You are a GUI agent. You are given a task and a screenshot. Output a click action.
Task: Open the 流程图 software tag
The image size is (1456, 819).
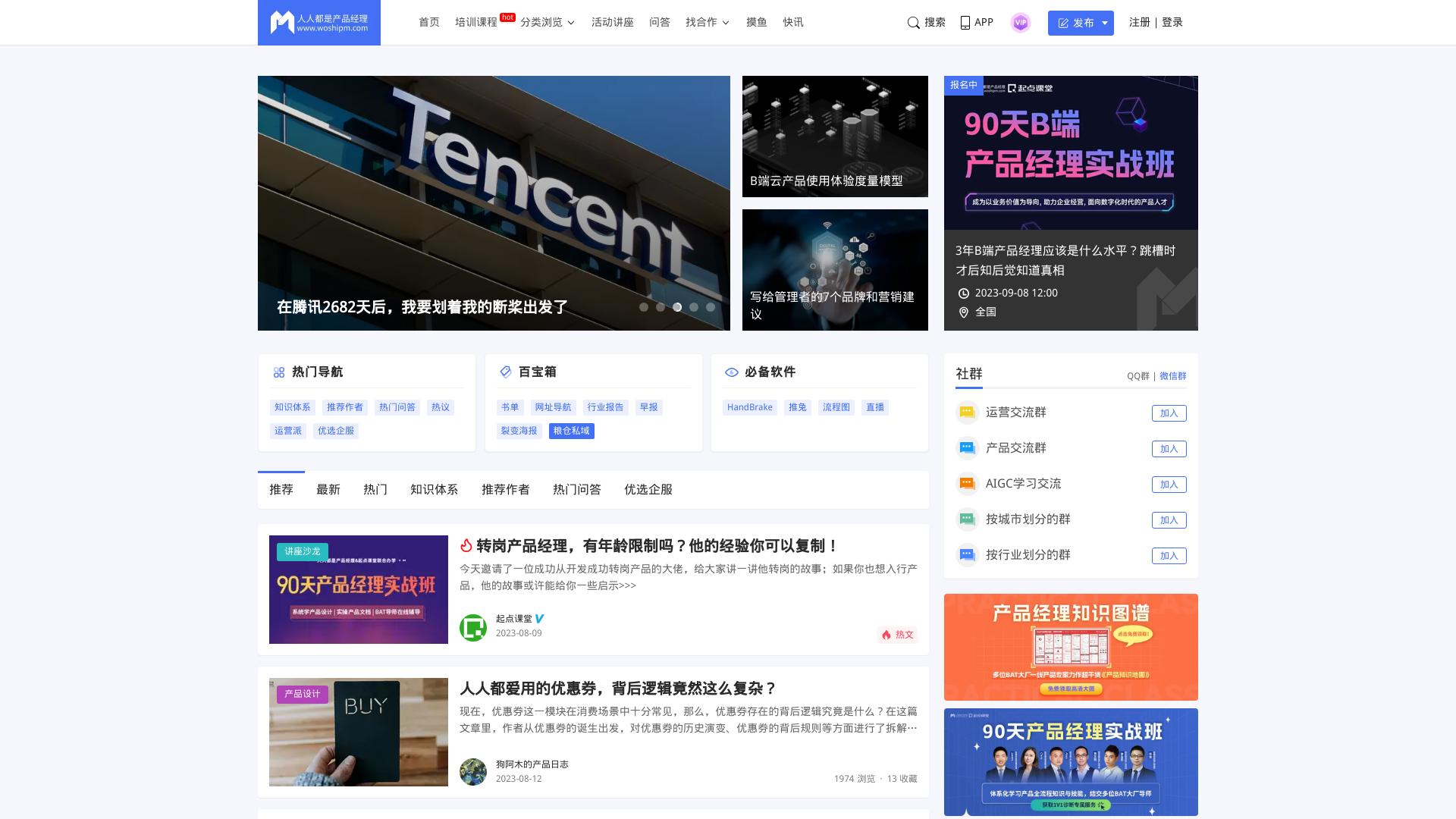[x=836, y=407]
